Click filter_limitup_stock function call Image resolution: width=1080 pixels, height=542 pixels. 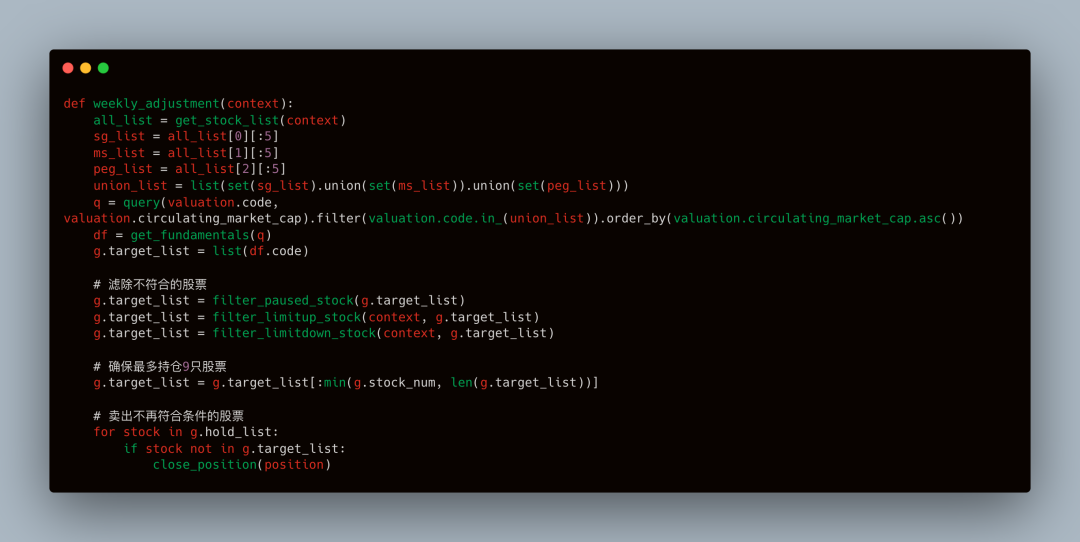coord(287,317)
